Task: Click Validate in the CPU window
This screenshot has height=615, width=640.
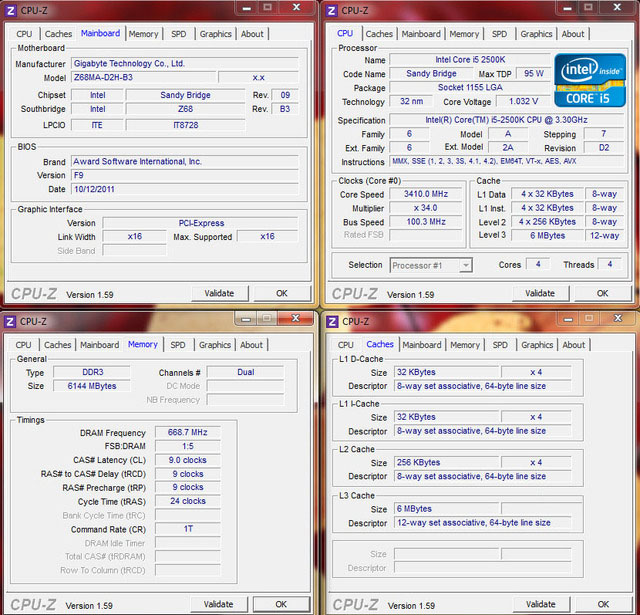Action: point(540,293)
